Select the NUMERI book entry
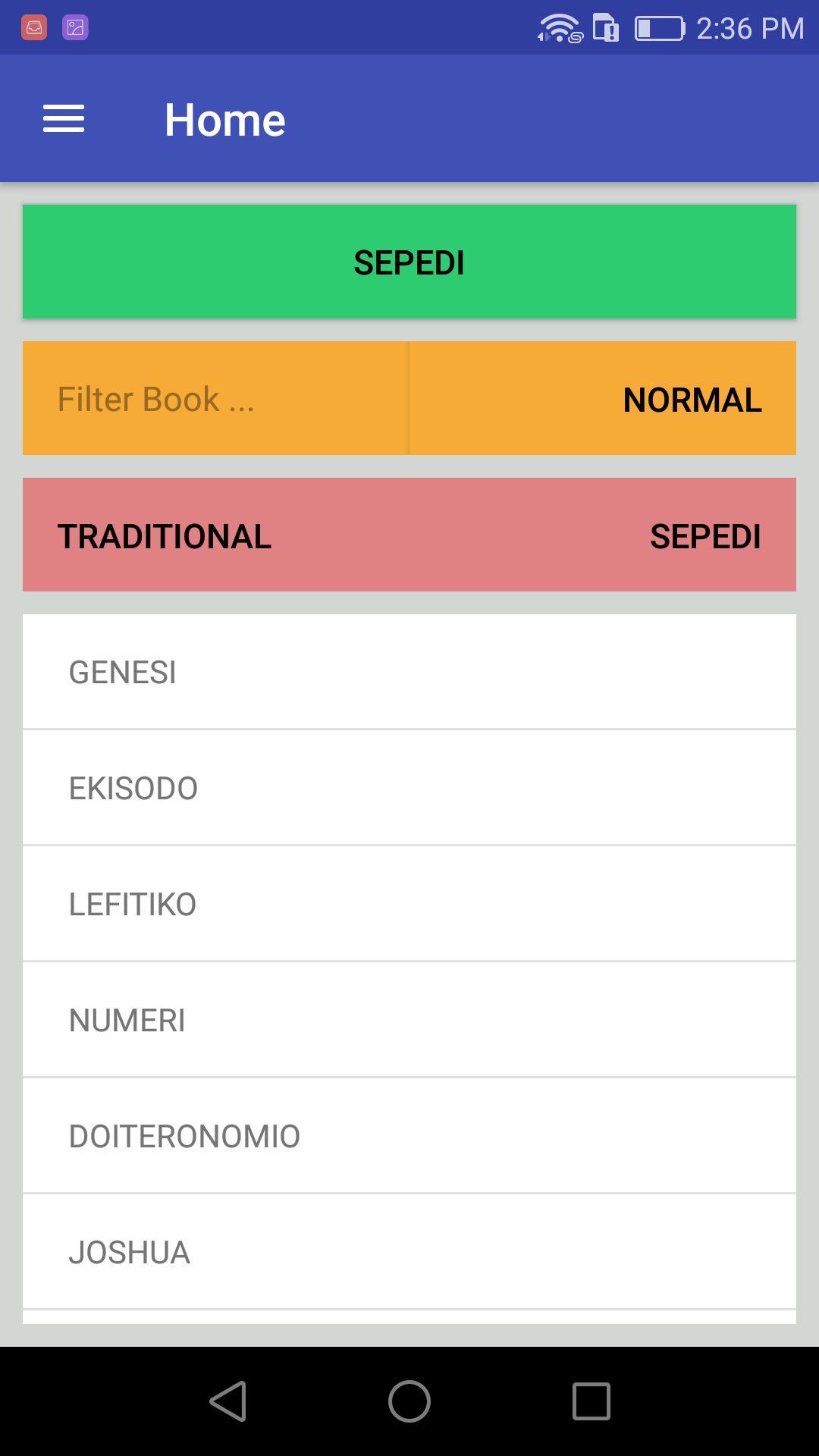Screen dimensions: 819x1456 point(409,1020)
